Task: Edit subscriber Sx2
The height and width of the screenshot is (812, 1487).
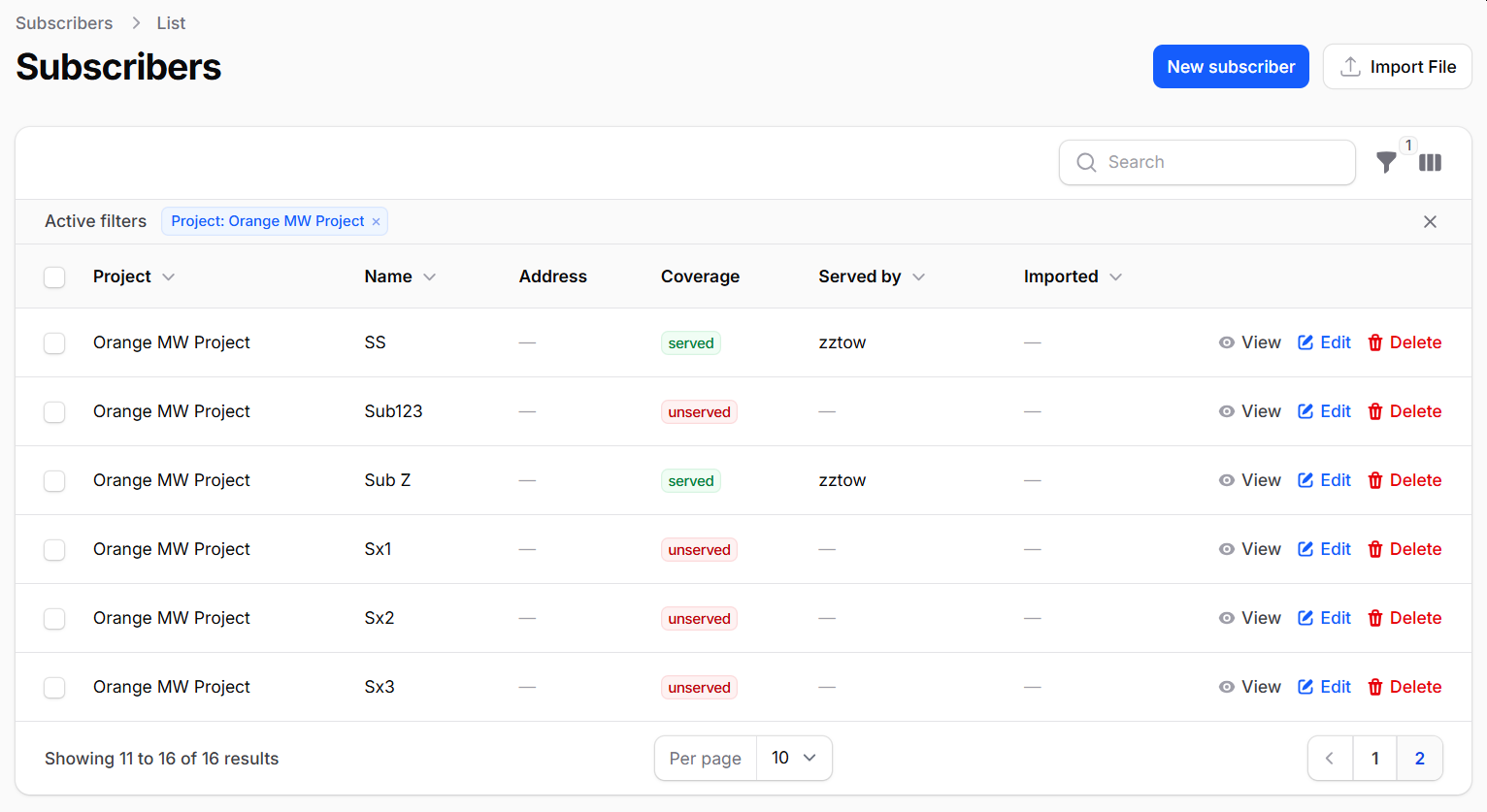Action: (x=1324, y=618)
